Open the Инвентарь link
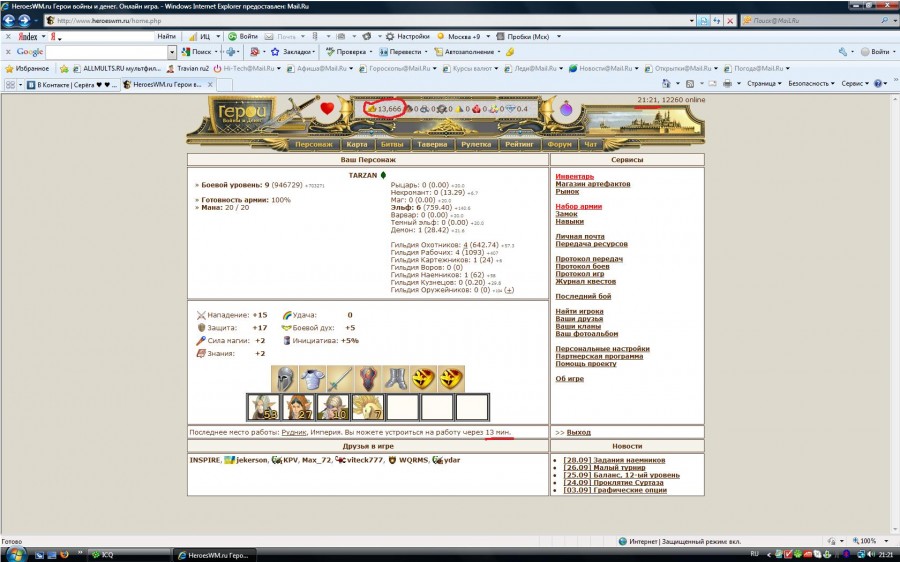900x562 pixels. [575, 176]
